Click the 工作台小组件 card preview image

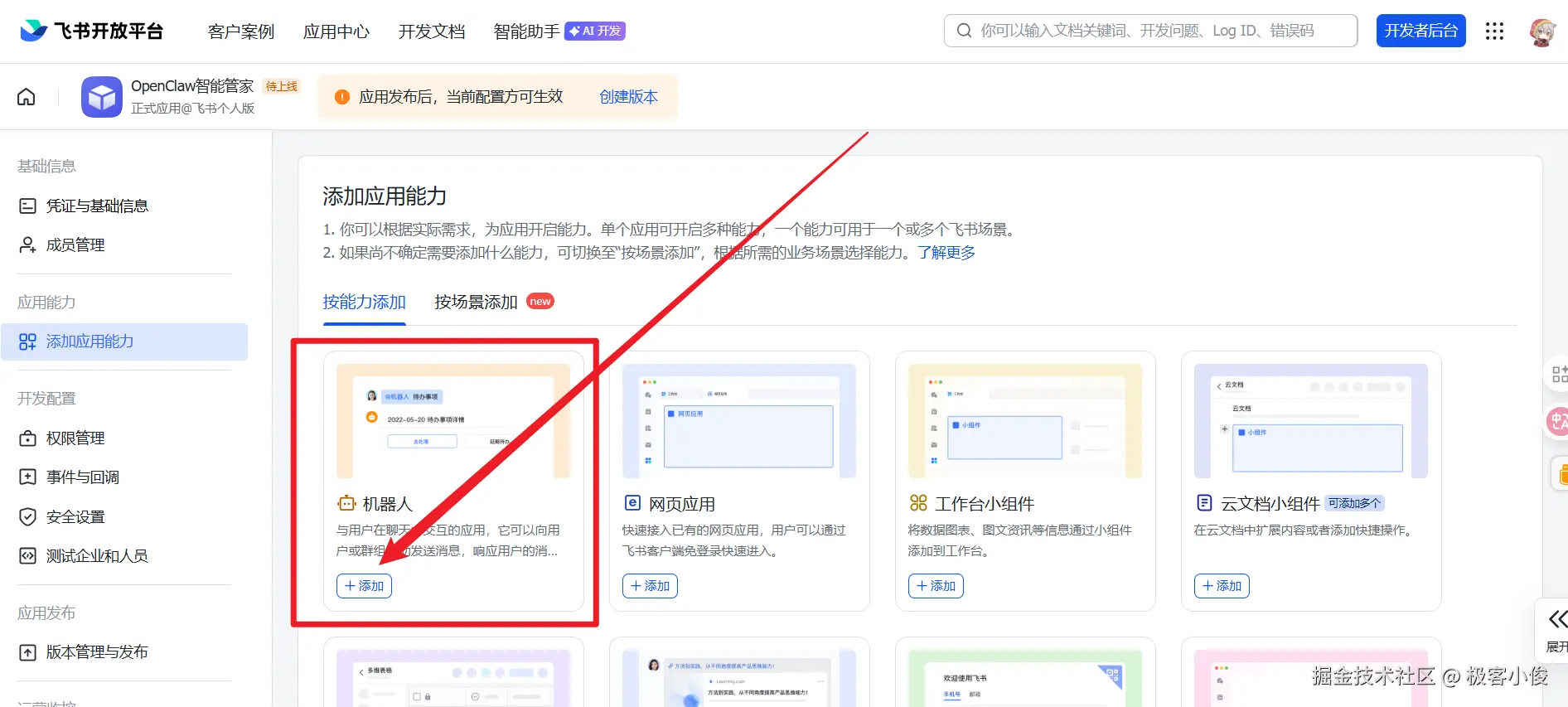pyautogui.click(x=1025, y=421)
